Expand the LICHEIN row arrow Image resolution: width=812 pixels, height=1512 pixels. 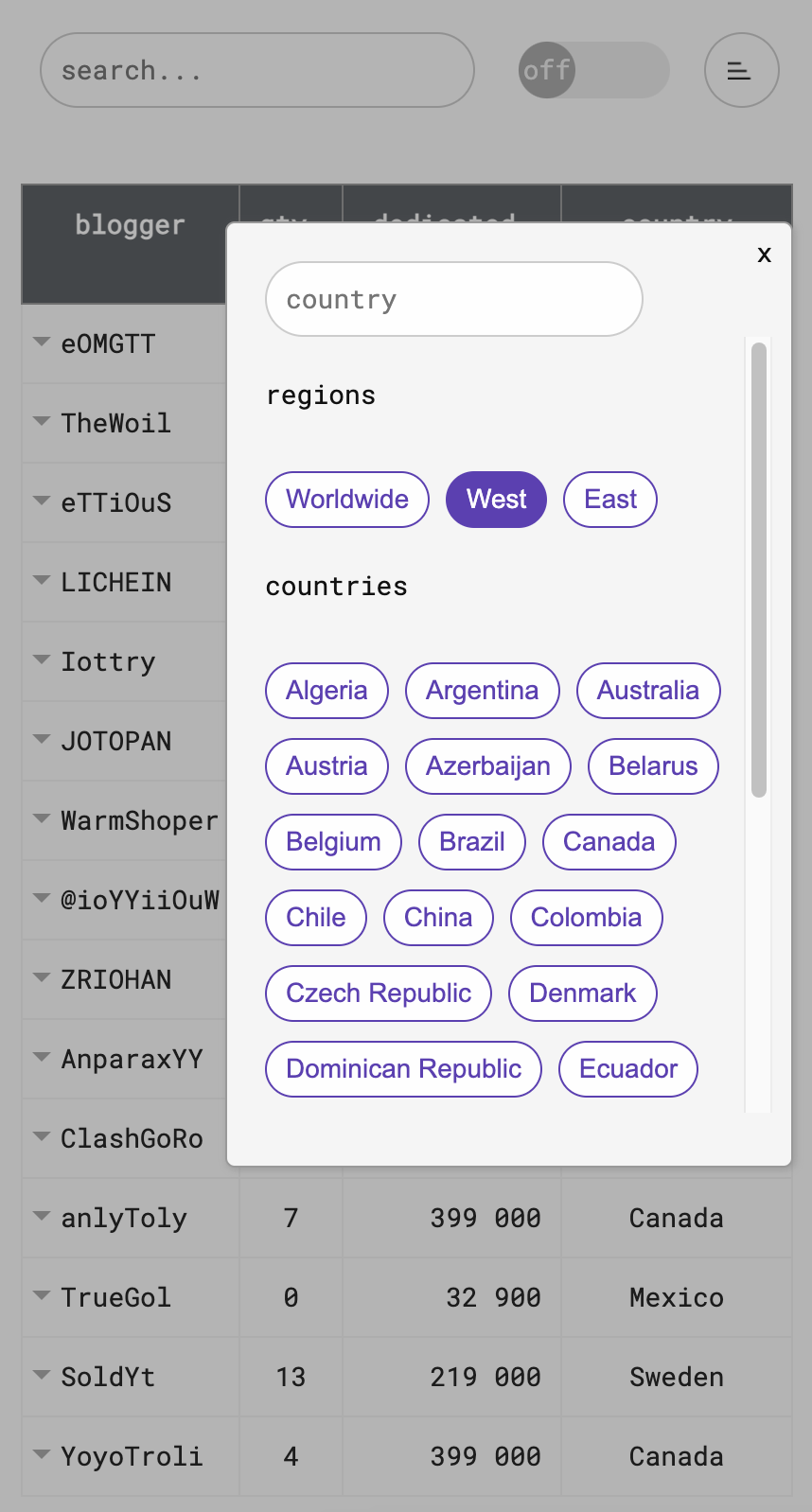[x=42, y=581]
